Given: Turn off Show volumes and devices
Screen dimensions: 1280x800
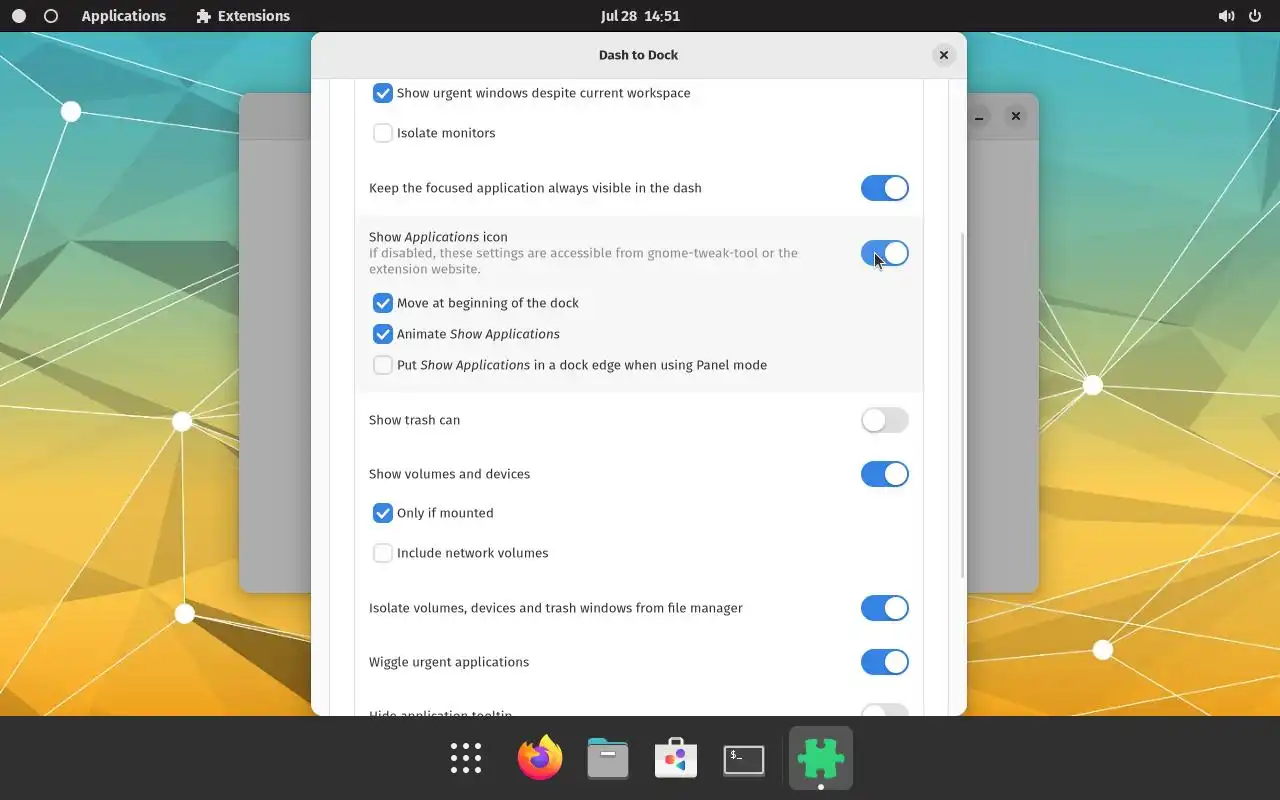Looking at the screenshot, I should point(885,474).
